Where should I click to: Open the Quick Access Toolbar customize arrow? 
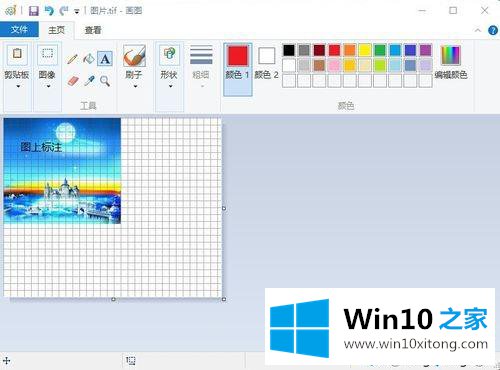pos(77,12)
